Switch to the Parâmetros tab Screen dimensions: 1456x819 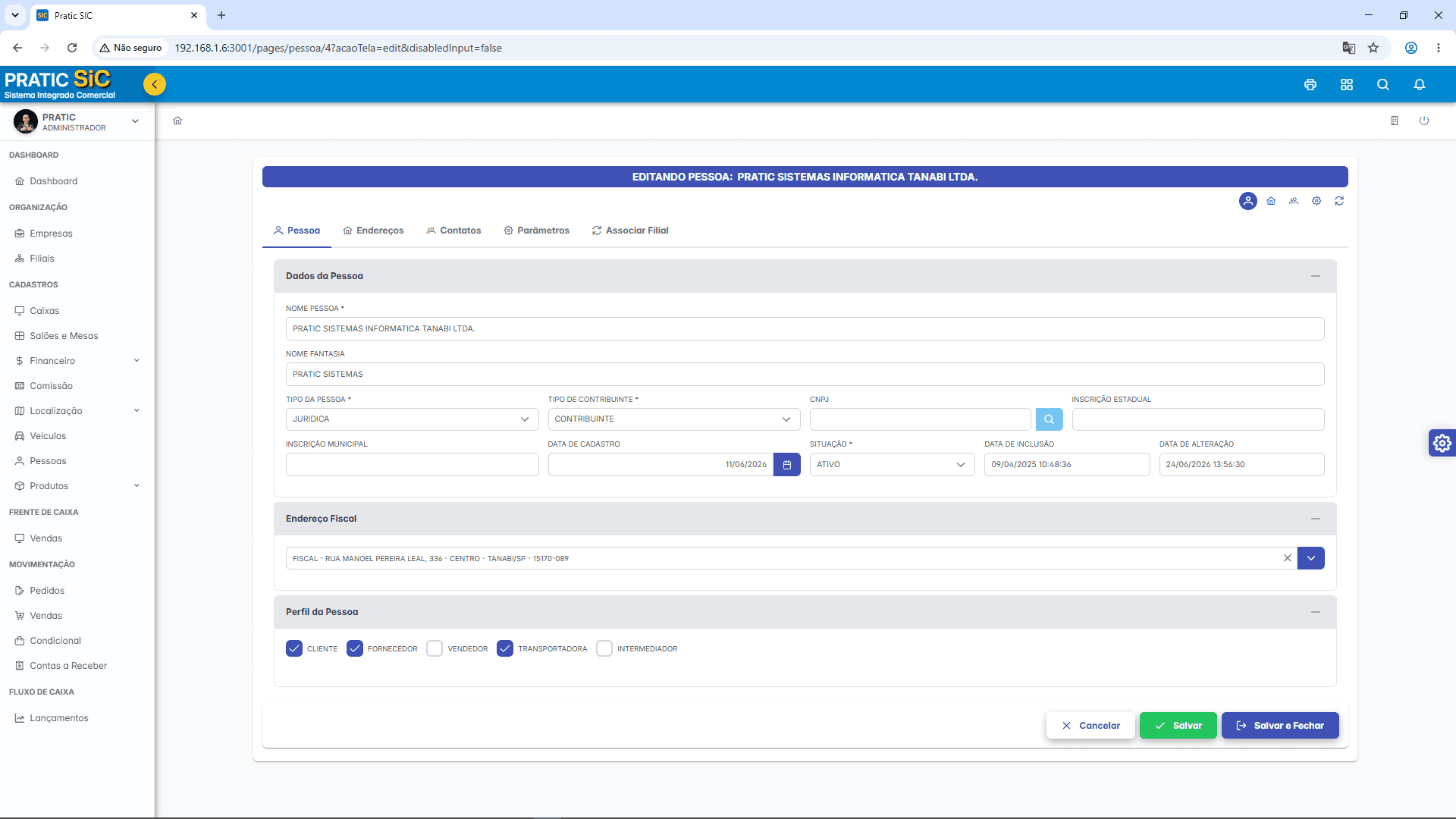click(536, 231)
